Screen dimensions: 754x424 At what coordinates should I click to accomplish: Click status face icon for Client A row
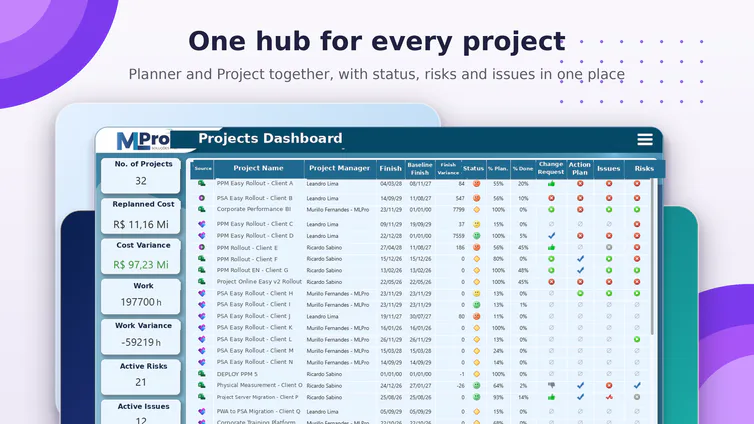[477, 184]
